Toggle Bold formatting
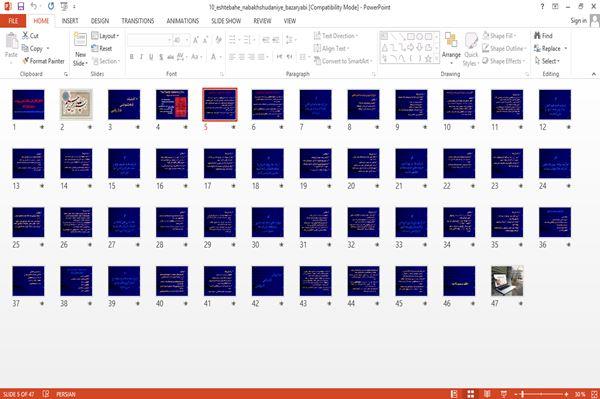The width and height of the screenshot is (600, 399). pyautogui.click(x=132, y=57)
